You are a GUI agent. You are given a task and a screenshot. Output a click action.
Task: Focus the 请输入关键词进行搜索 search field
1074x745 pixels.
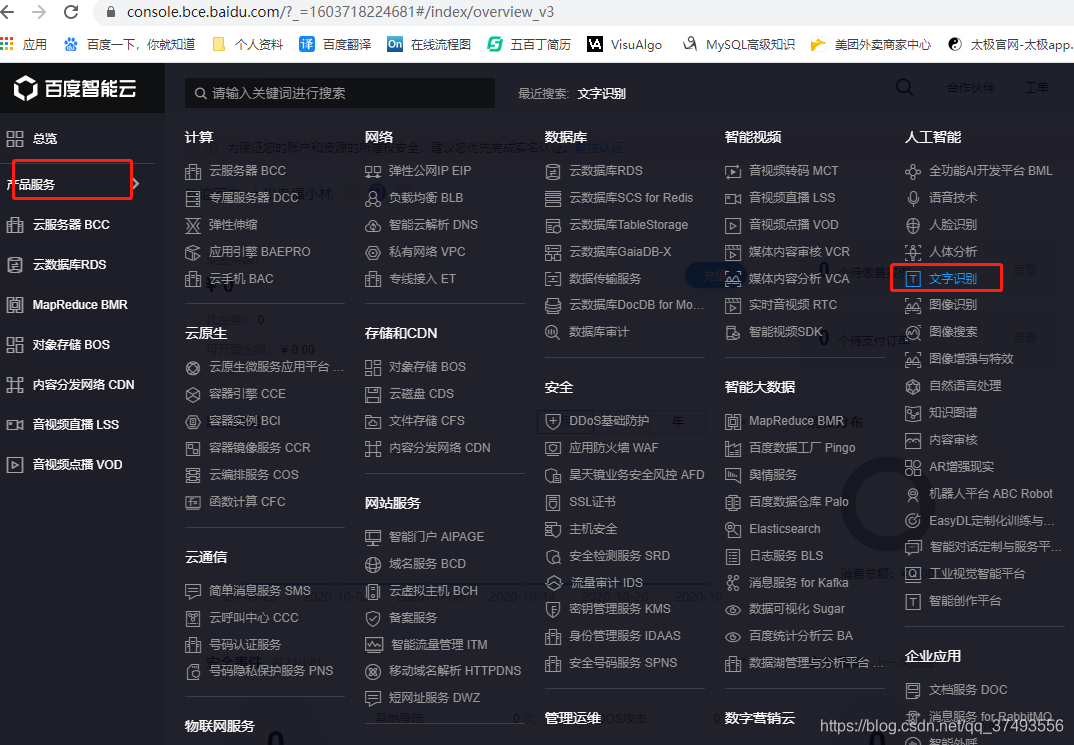click(x=340, y=92)
